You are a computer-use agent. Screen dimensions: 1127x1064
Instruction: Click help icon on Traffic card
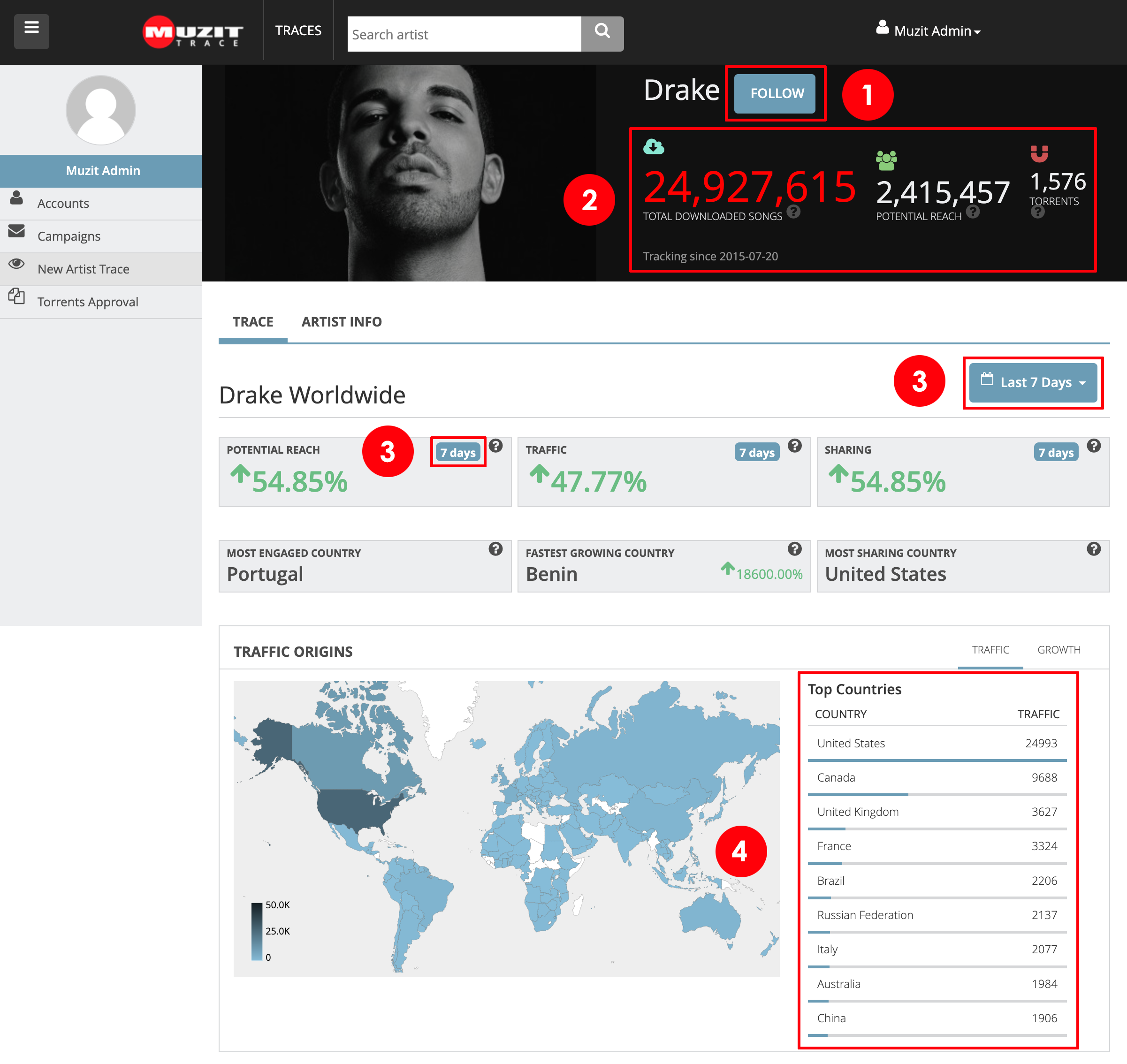(x=795, y=446)
